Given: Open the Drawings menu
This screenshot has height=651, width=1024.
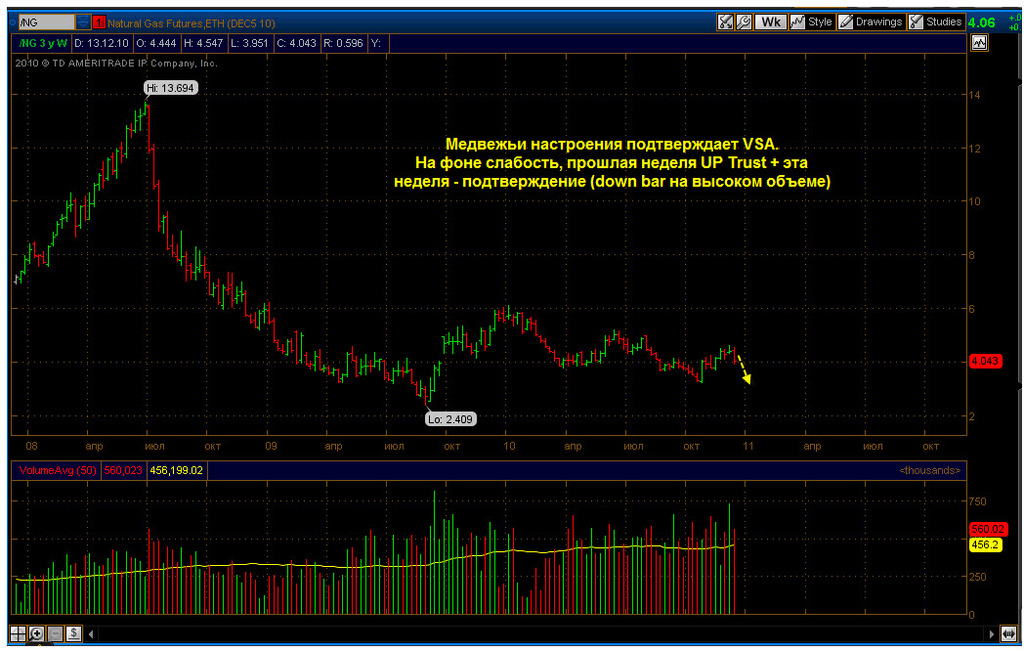Looking at the screenshot, I should (871, 22).
